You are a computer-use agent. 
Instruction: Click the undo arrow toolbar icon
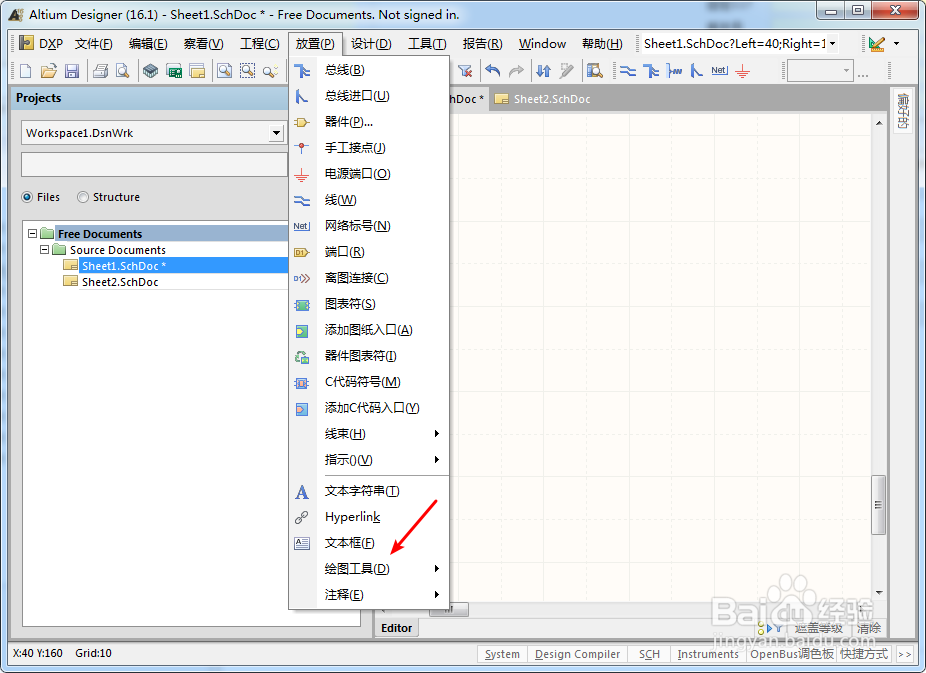tap(493, 71)
